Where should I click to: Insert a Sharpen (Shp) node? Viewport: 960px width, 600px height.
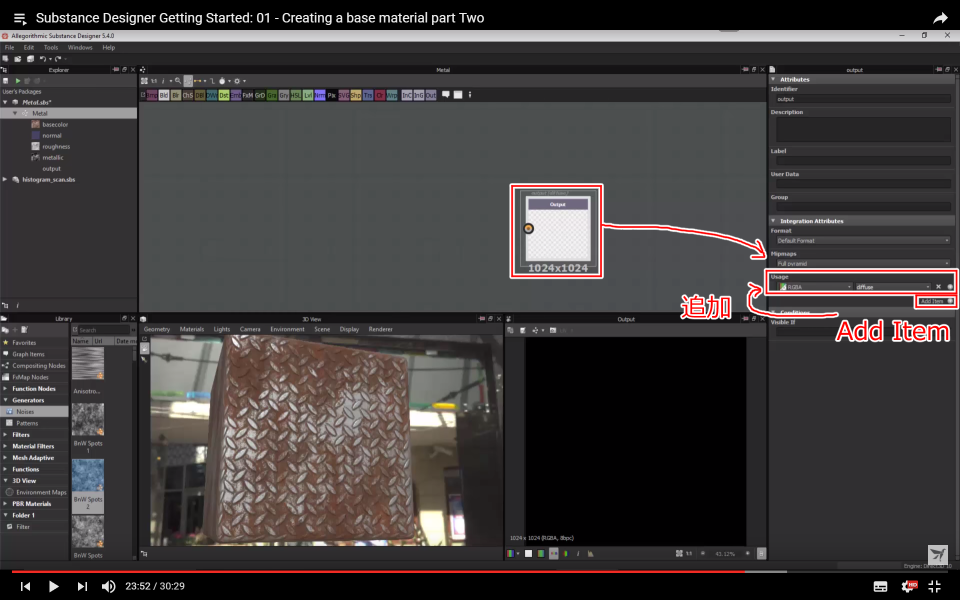click(x=356, y=95)
